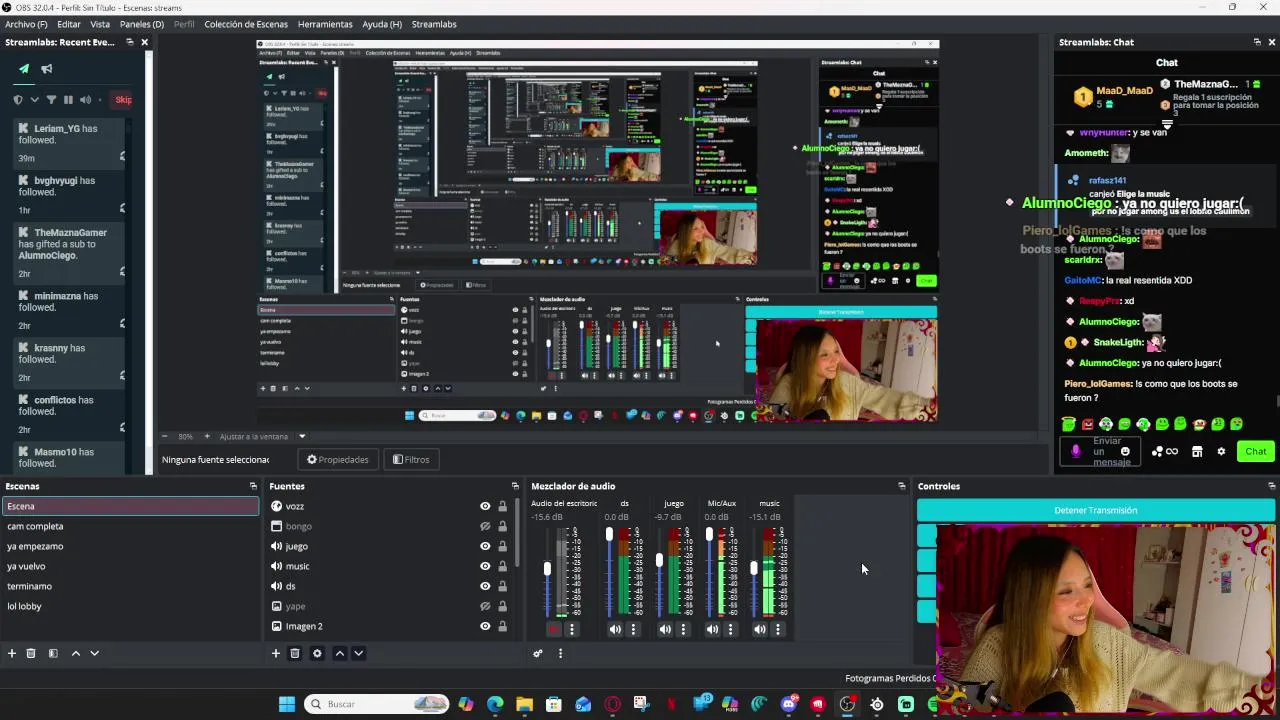The width and height of the screenshot is (1280, 720).
Task: Open the menu bar item Archivo (F)
Action: pos(26,24)
